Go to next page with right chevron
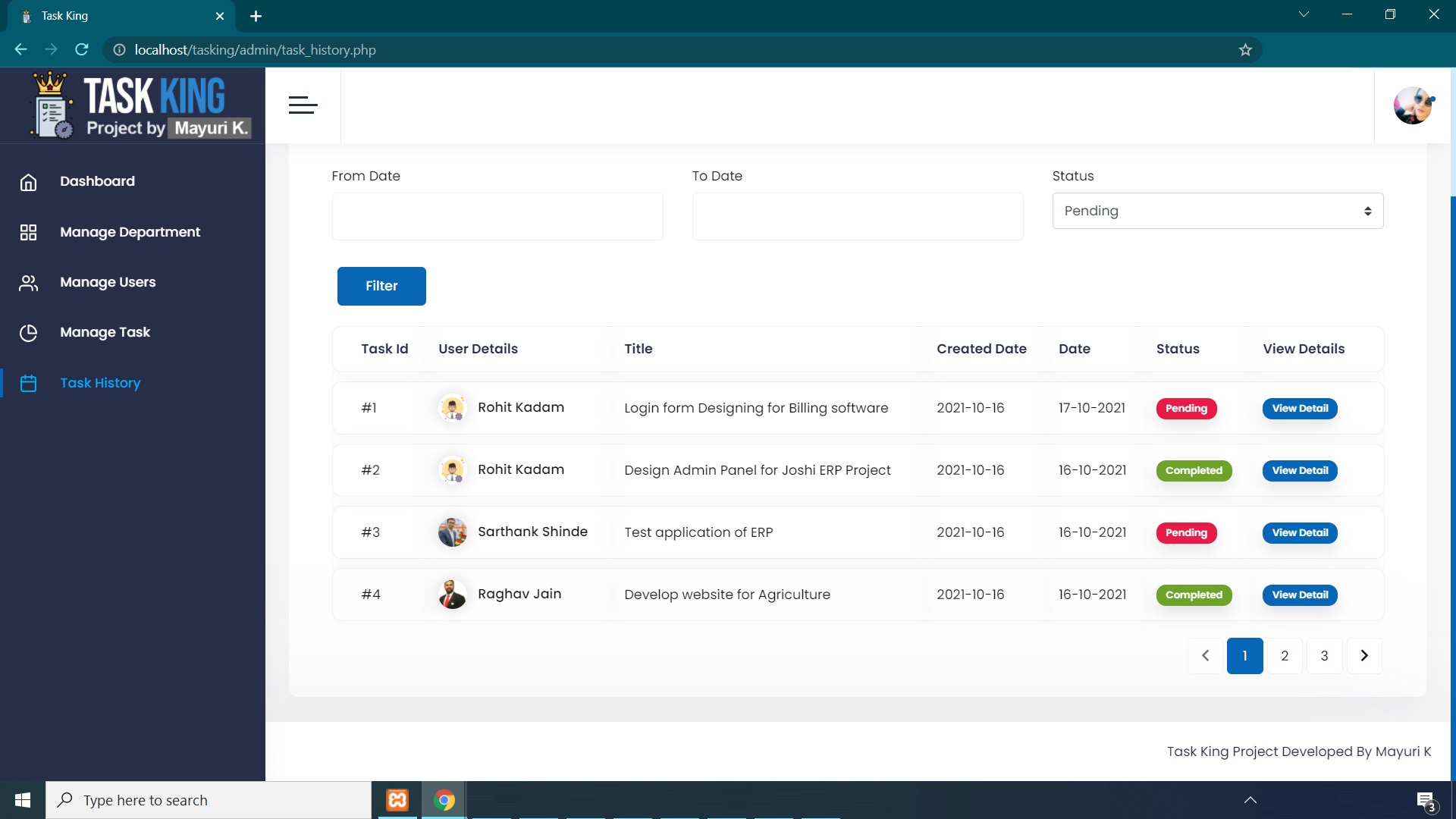The image size is (1456, 819). 1364,656
